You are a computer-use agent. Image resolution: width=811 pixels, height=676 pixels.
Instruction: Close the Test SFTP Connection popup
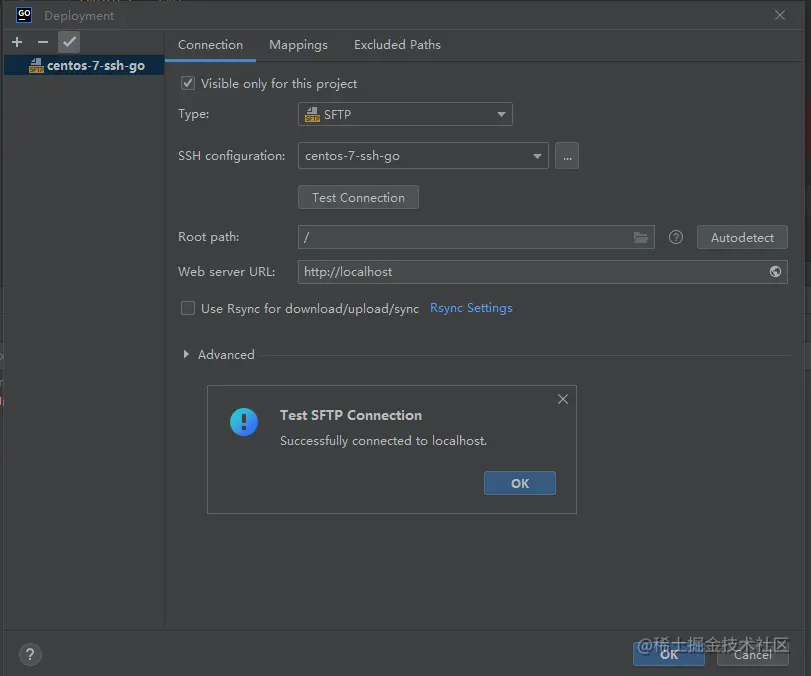point(563,399)
